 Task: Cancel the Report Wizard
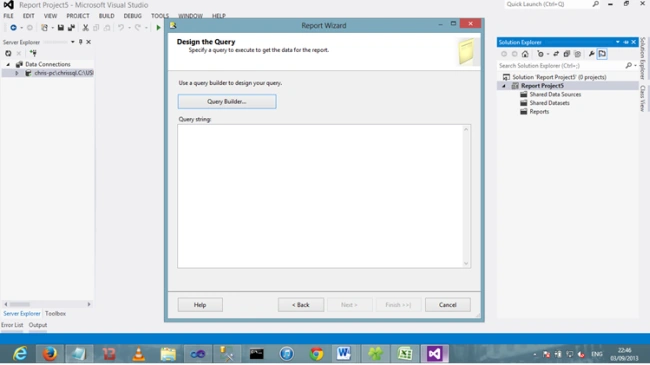[x=448, y=305]
